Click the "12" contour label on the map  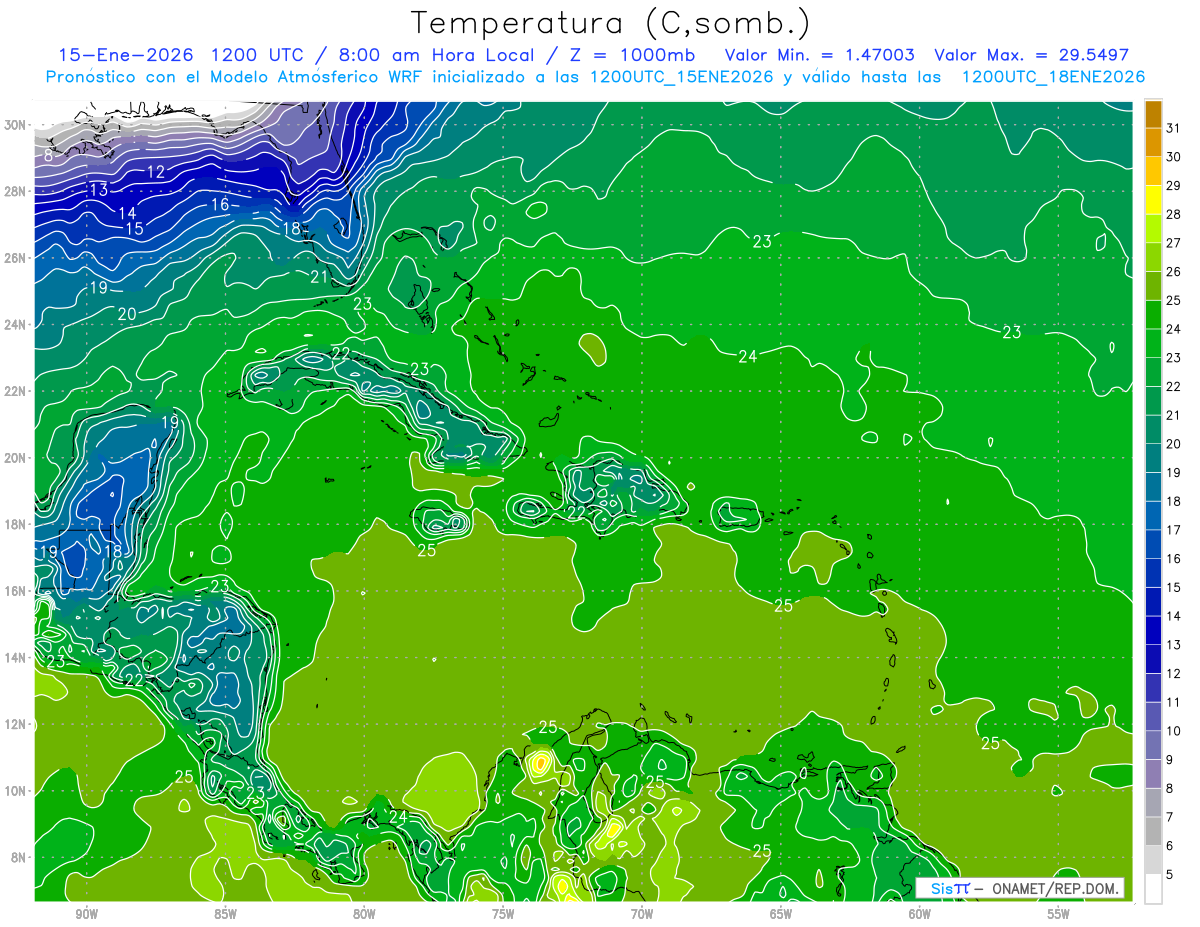tap(156, 172)
